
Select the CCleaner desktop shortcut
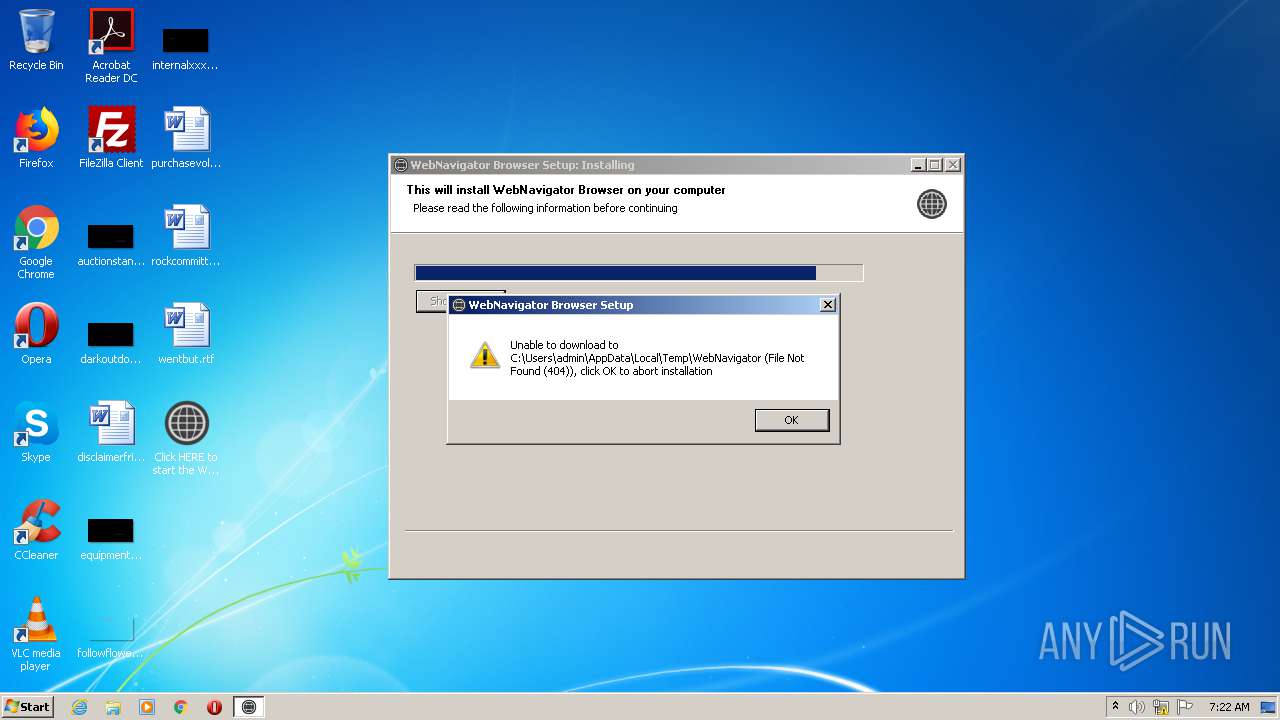pos(36,530)
